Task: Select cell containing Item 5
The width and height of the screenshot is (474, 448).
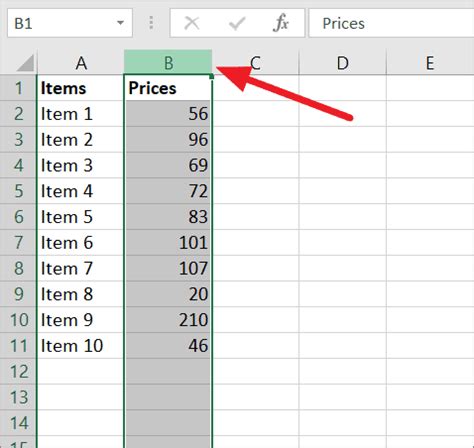Action: (80, 217)
